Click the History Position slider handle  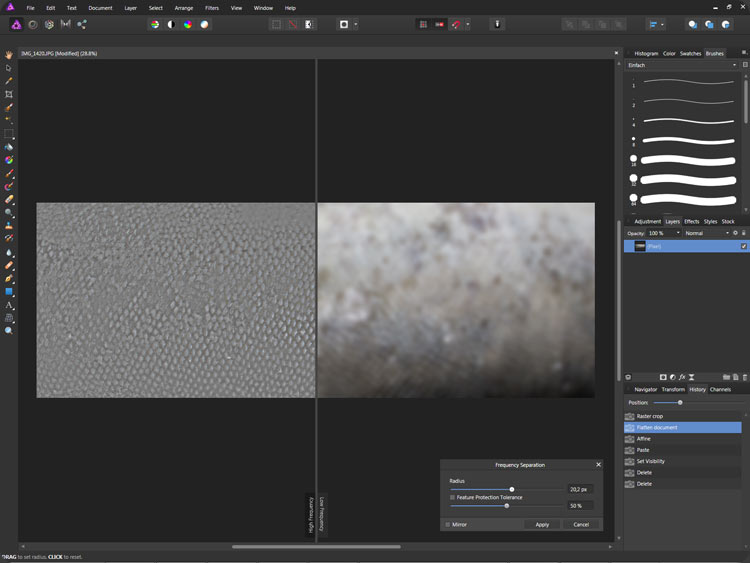click(x=680, y=403)
